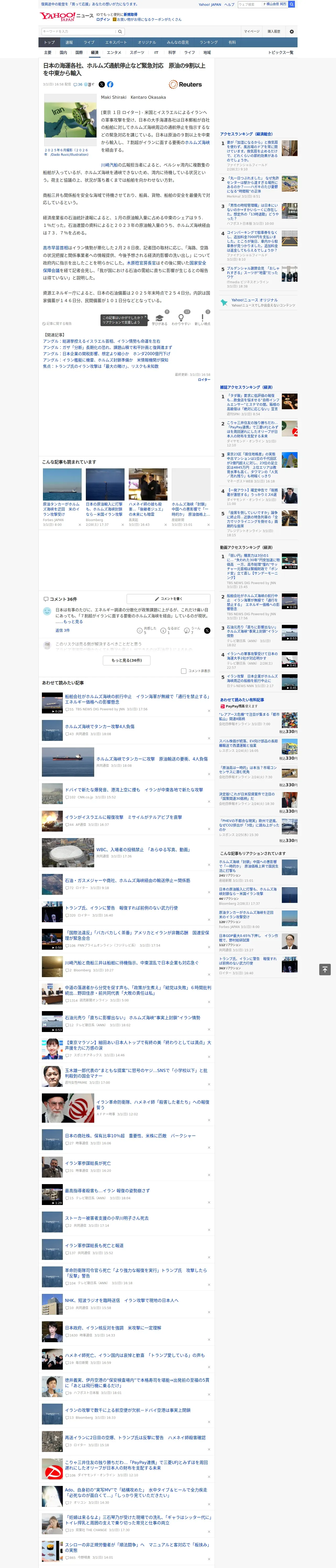This screenshot has height=1568, width=336.
Task: Select ランキング in the navigation bar
Action: coord(209,43)
